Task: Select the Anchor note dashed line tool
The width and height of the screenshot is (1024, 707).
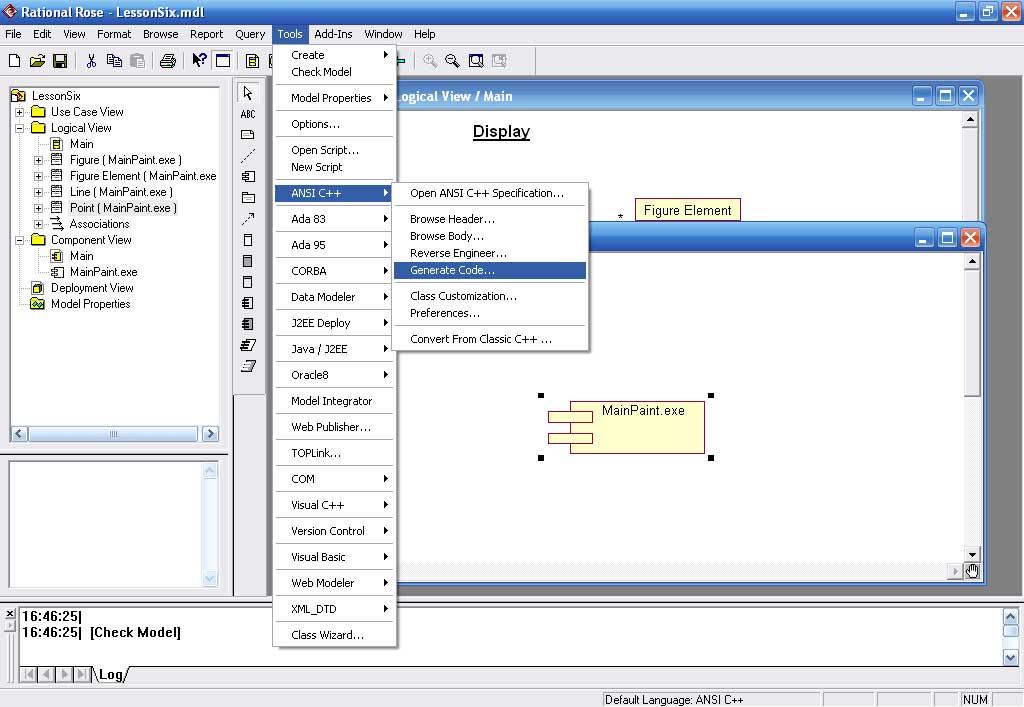Action: [248, 156]
